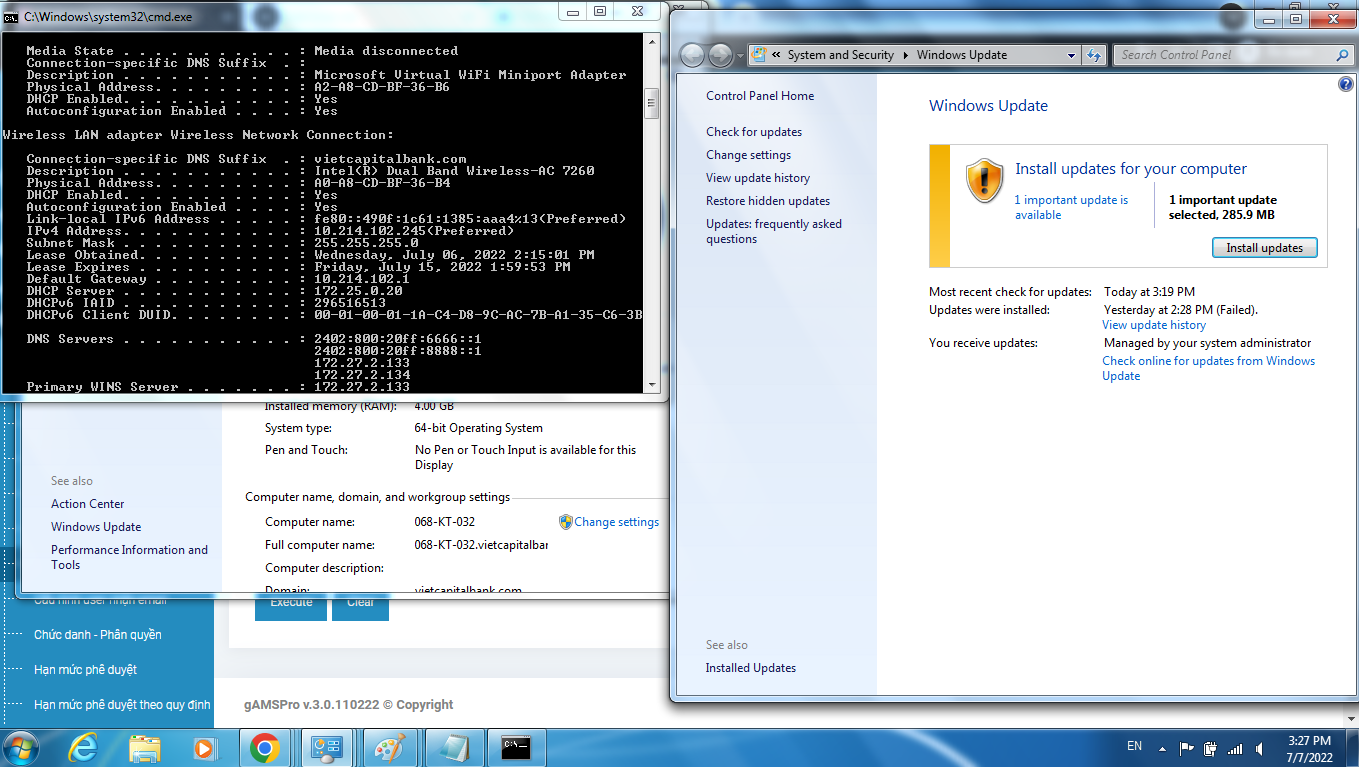Screen dimensions: 1359x767
Task: Open the wireless network signal tray icon
Action: (1235, 748)
